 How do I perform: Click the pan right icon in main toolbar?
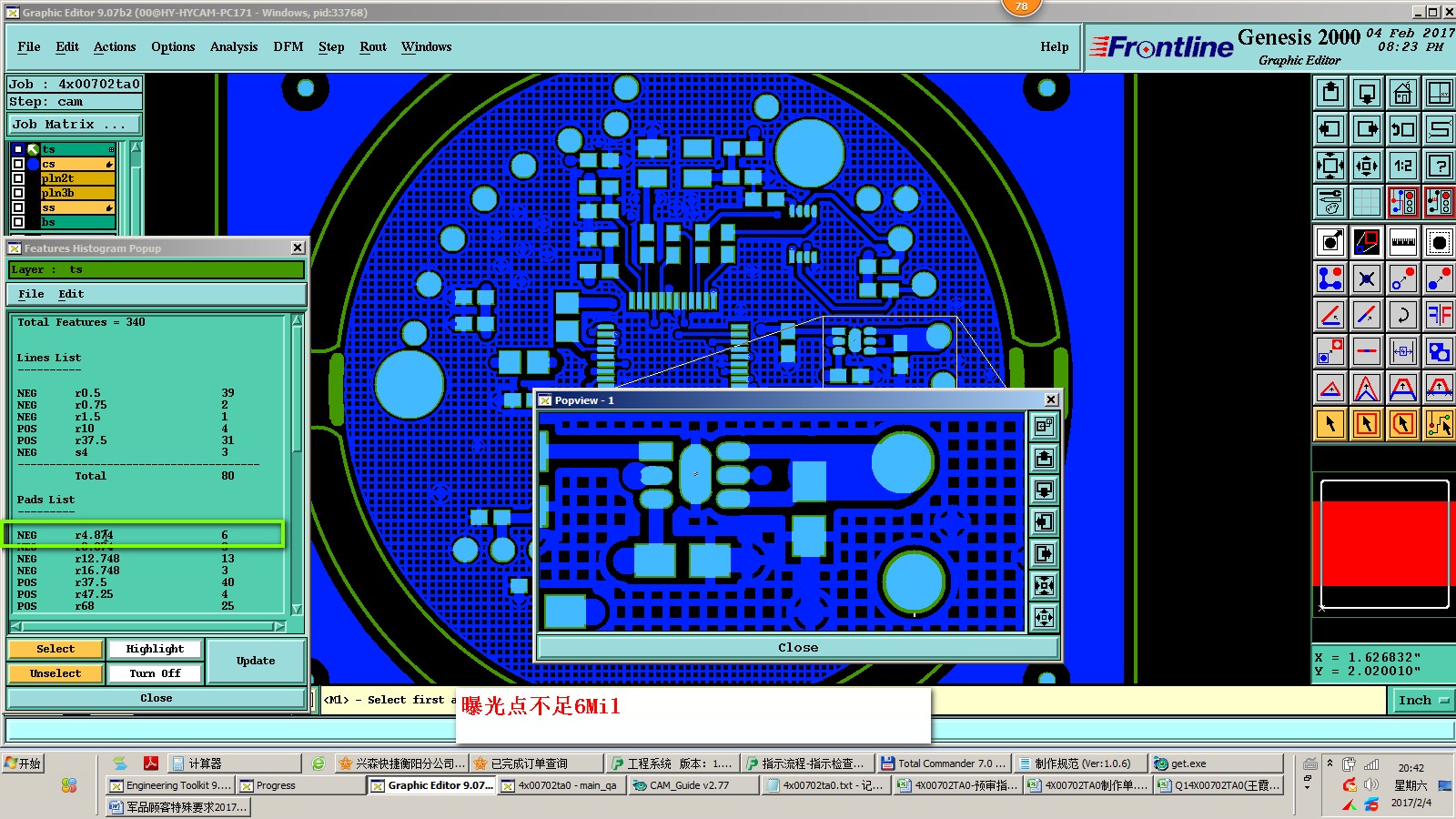[x=1367, y=129]
